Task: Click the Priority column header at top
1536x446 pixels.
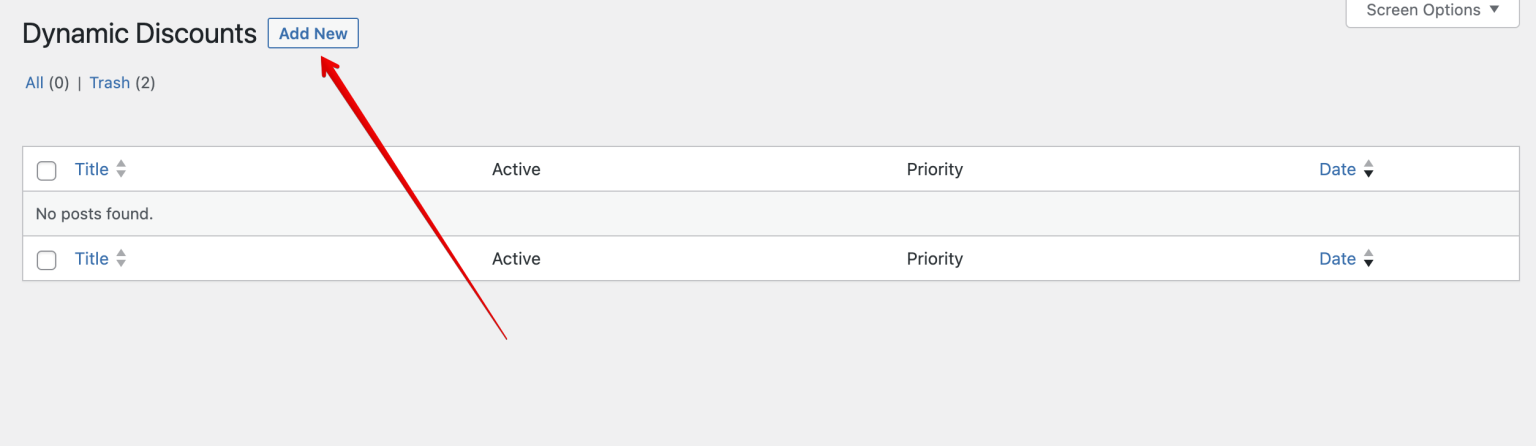Action: [934, 169]
